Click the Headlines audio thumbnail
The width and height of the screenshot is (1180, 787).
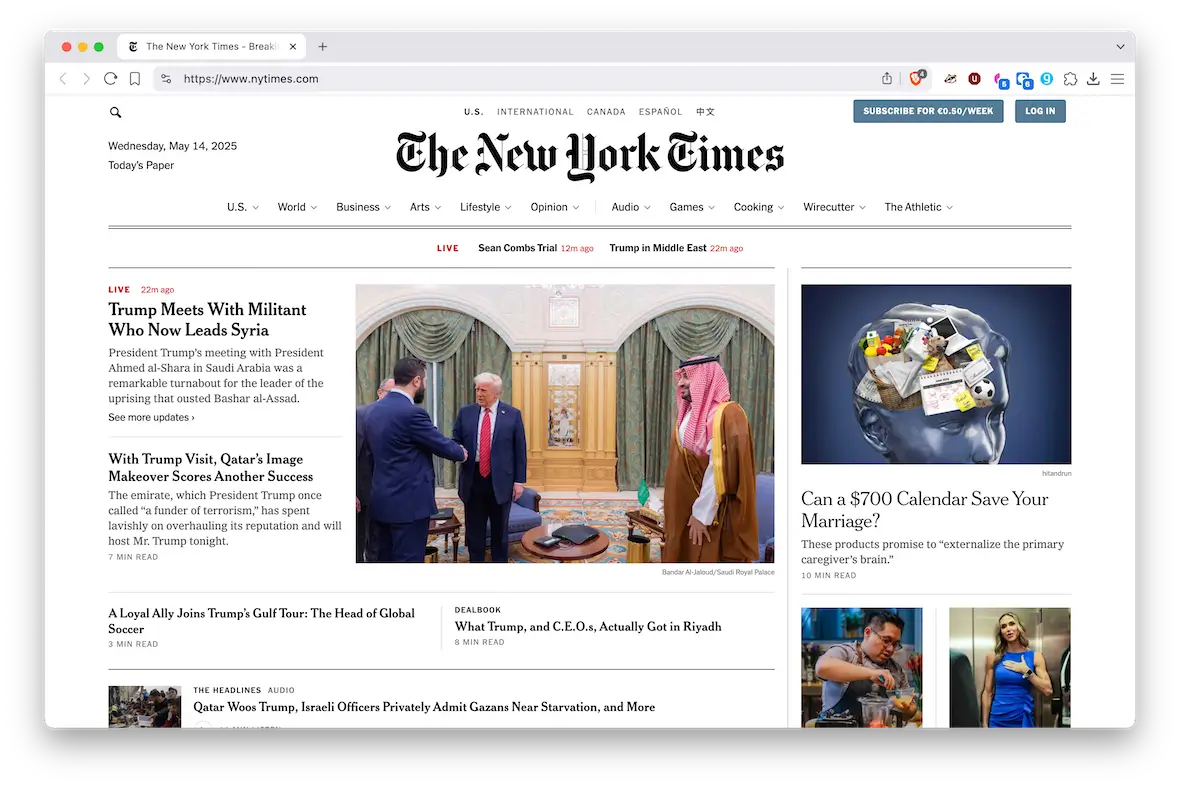pyautogui.click(x=144, y=706)
